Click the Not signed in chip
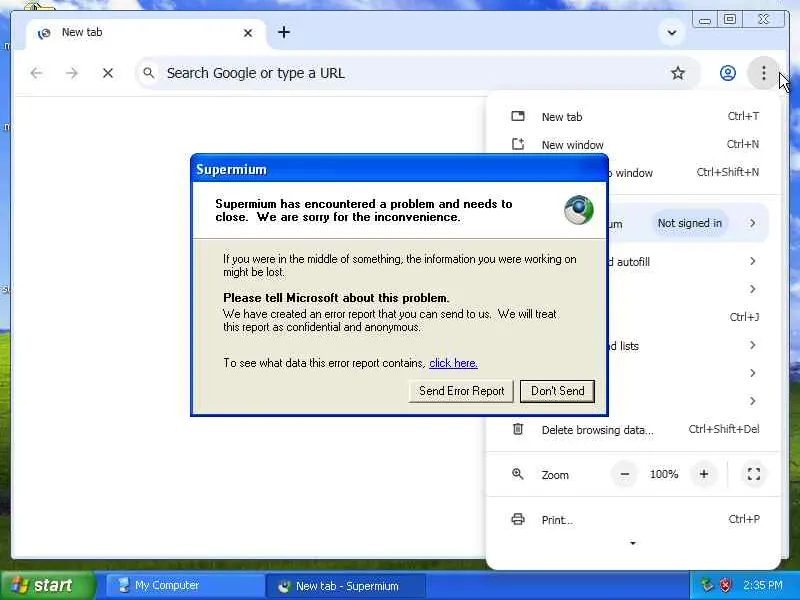Screen dimensions: 800x600 pyautogui.click(x=689, y=223)
